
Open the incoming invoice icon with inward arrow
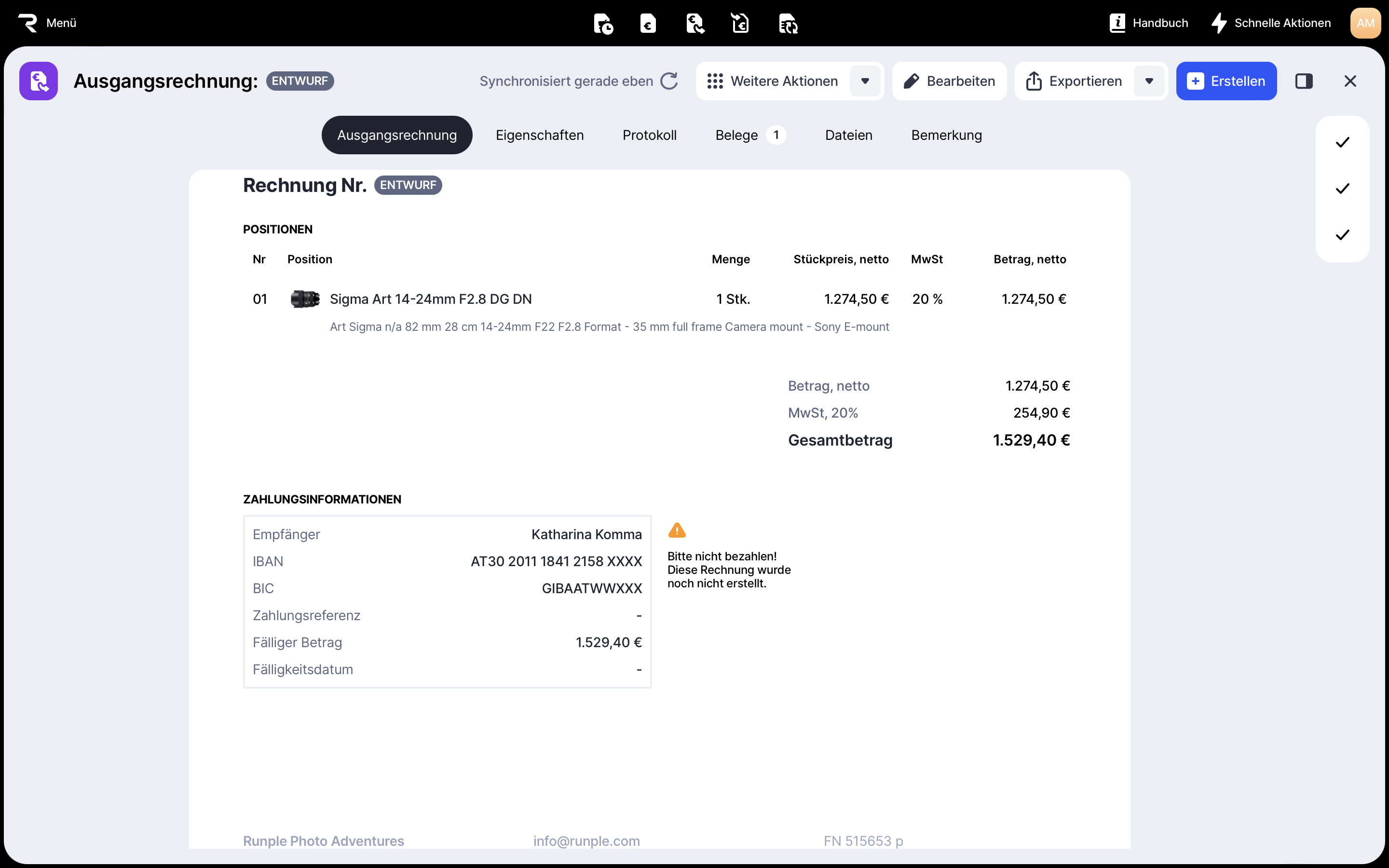(x=740, y=24)
